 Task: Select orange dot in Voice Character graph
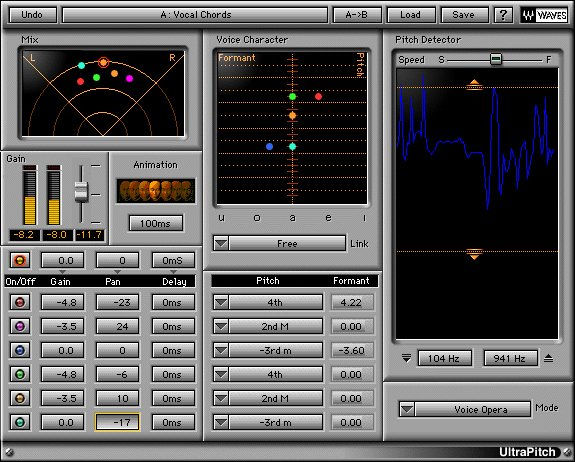(292, 116)
